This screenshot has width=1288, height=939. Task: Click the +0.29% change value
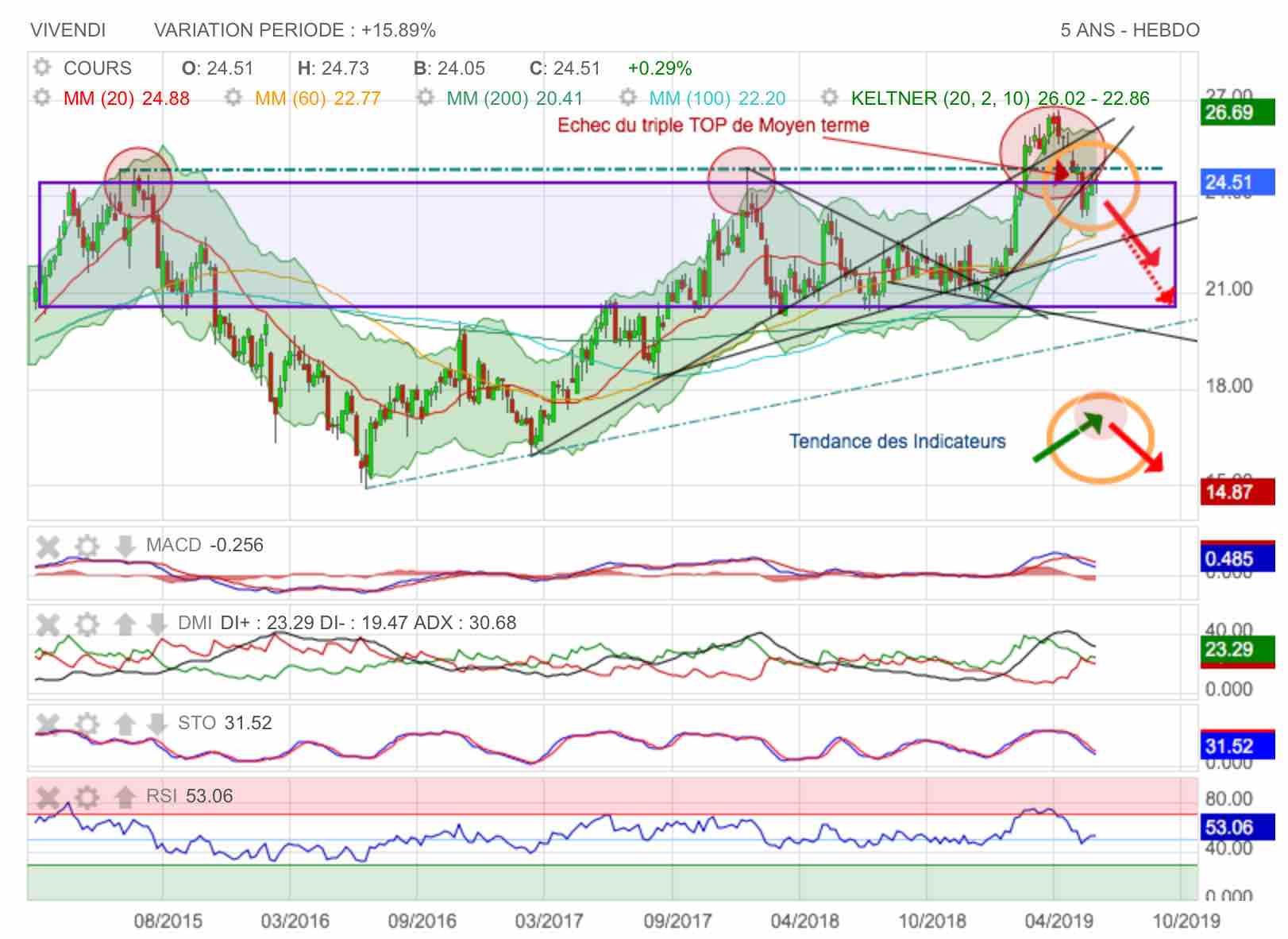[x=660, y=68]
